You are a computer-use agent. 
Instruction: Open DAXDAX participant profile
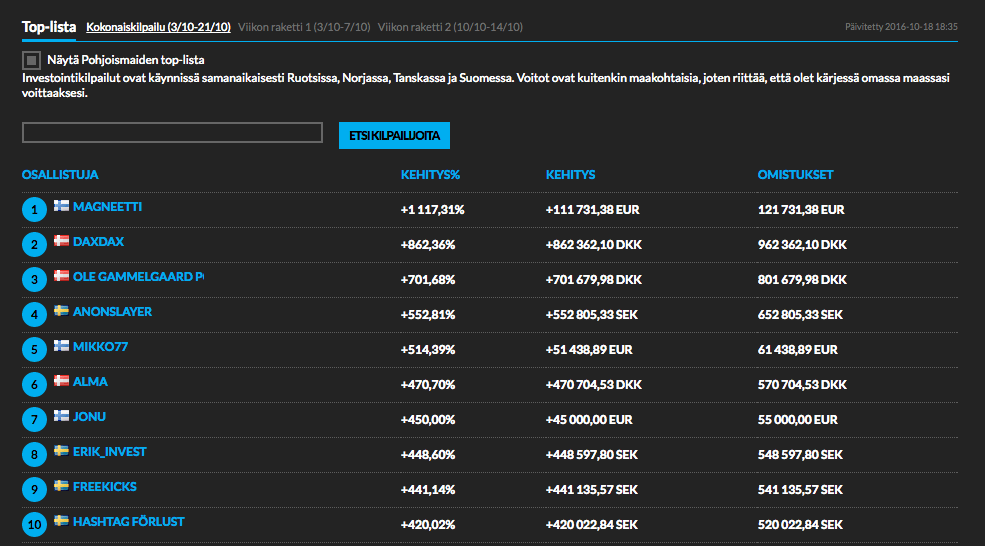pyautogui.click(x=98, y=242)
